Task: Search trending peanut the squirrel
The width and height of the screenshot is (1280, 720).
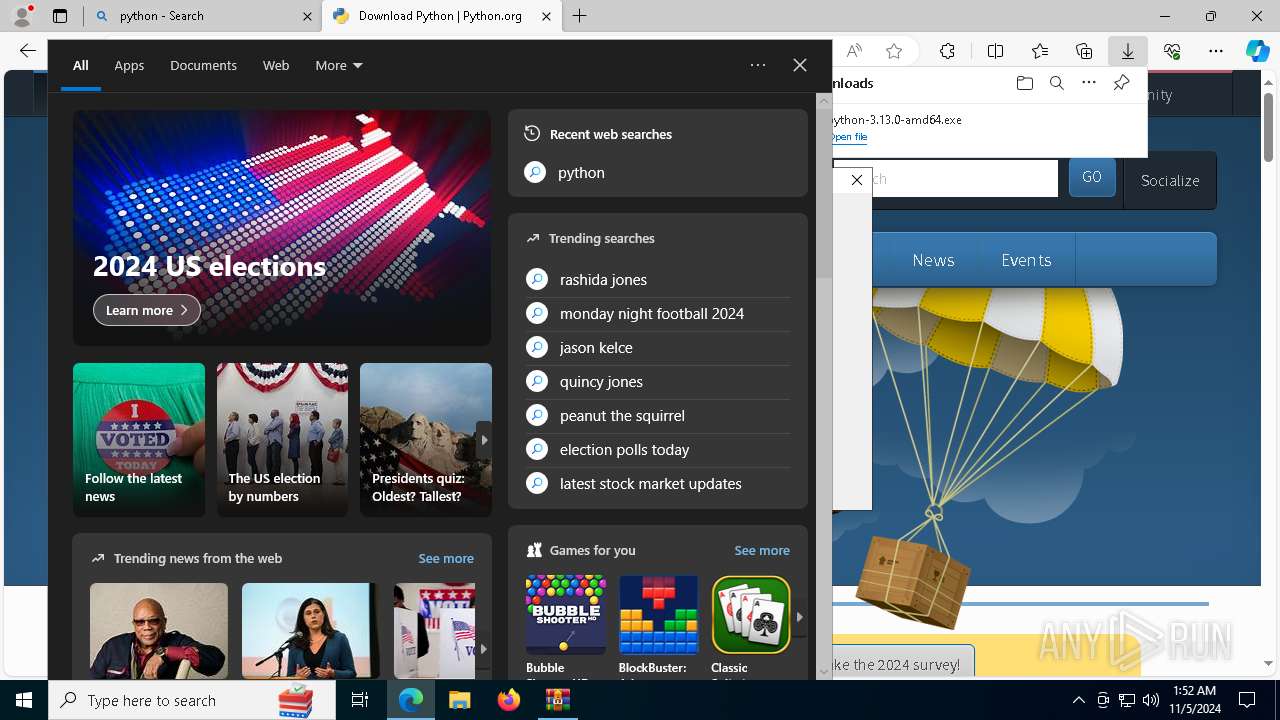Action: coord(657,415)
